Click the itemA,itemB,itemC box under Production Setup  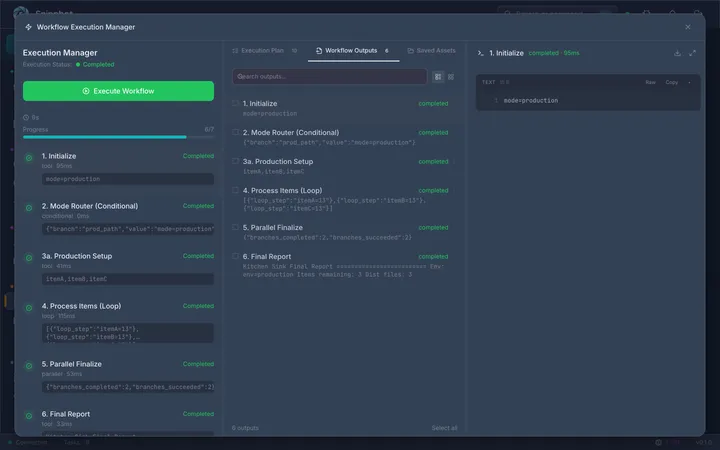point(128,279)
